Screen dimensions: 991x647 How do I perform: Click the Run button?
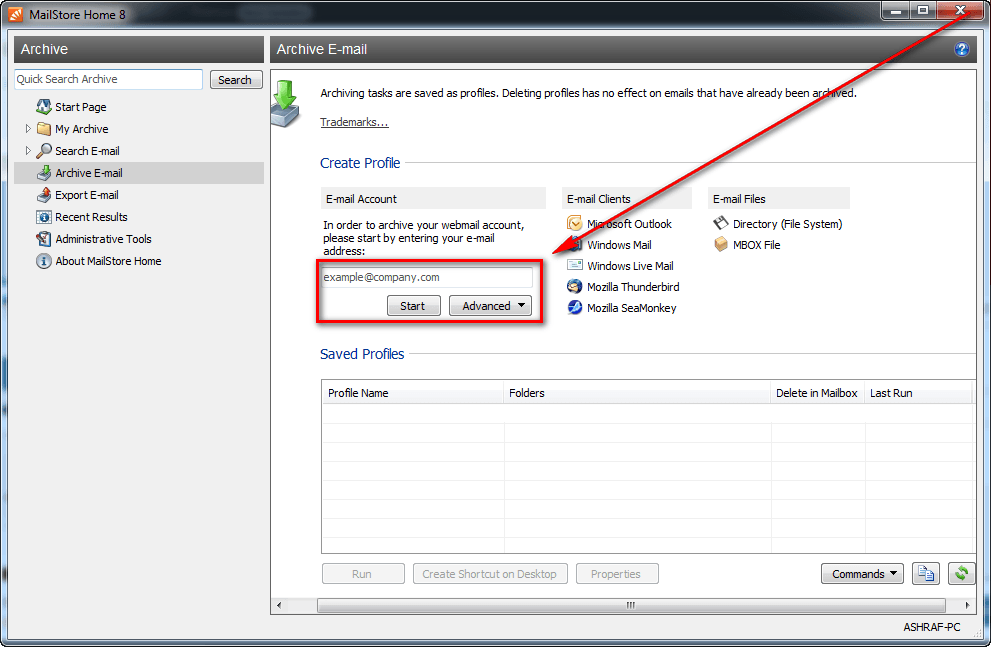363,574
